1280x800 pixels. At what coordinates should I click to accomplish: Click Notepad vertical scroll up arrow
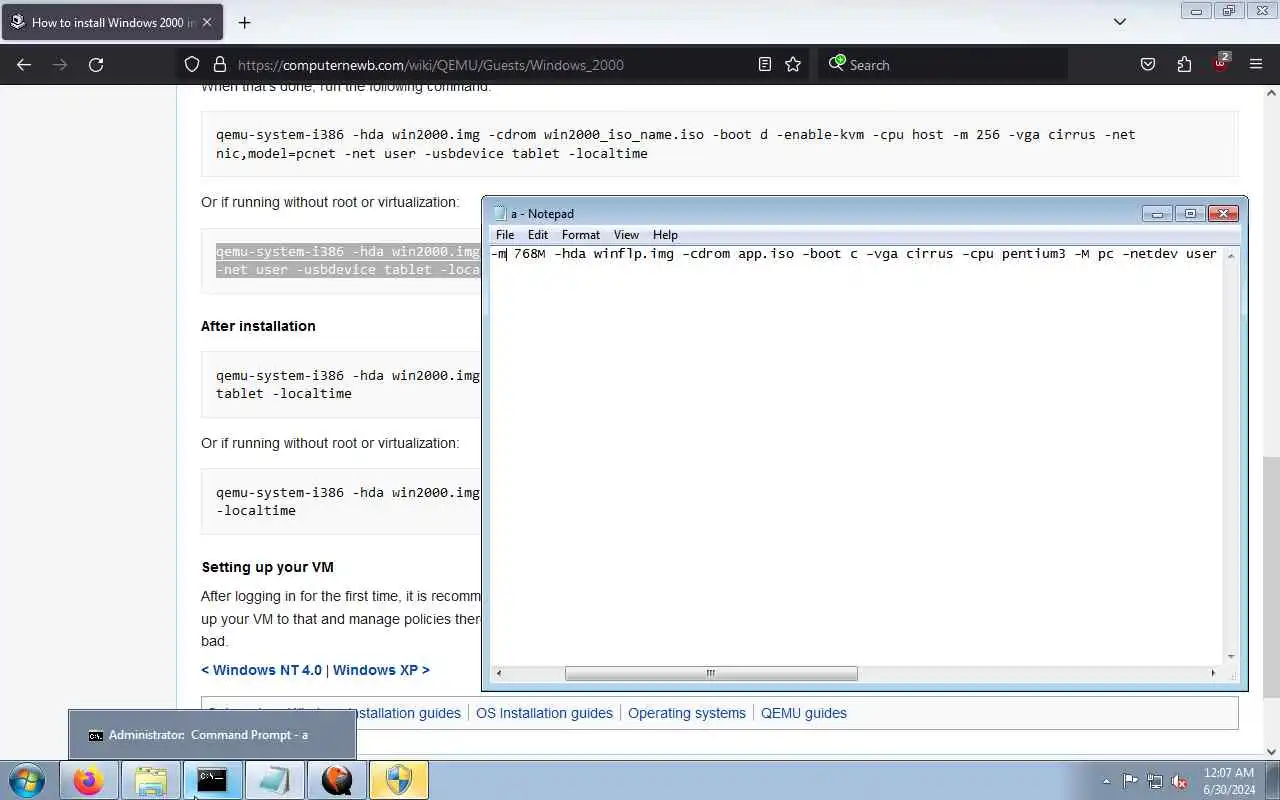1231,256
